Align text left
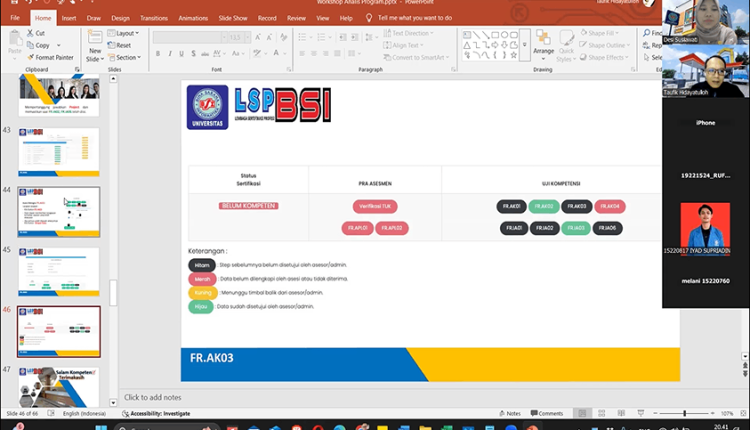Screen dimensions: 750x430 pos(302,54)
